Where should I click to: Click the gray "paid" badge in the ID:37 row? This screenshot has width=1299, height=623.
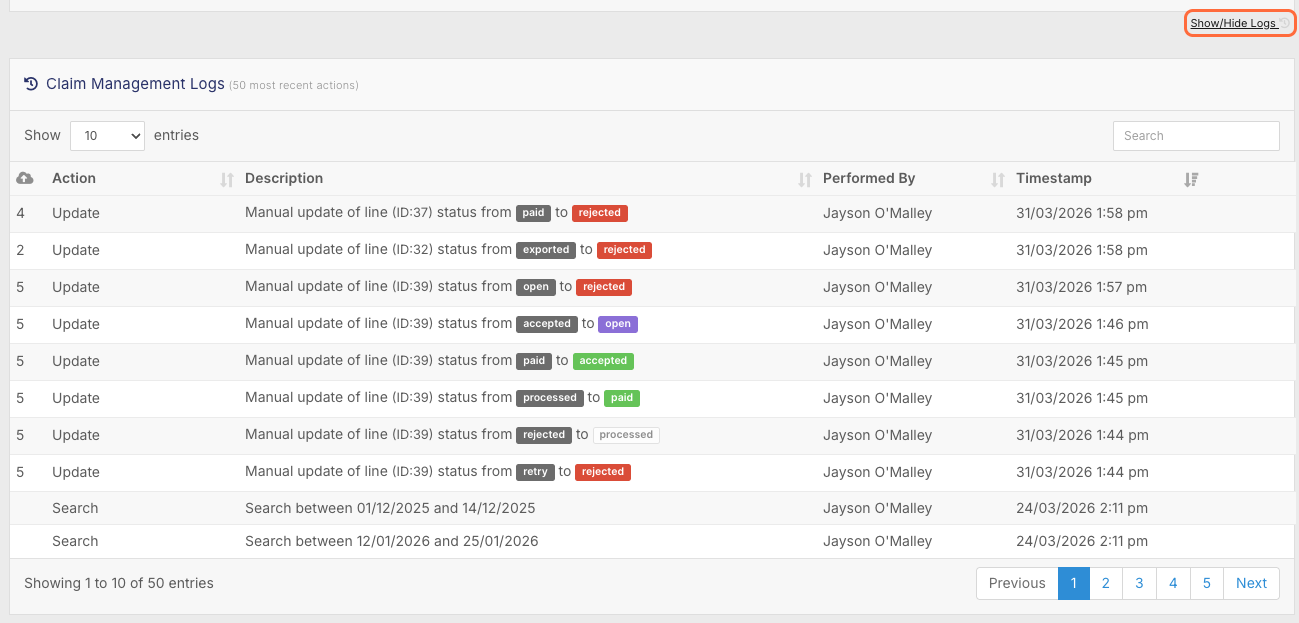tap(534, 213)
